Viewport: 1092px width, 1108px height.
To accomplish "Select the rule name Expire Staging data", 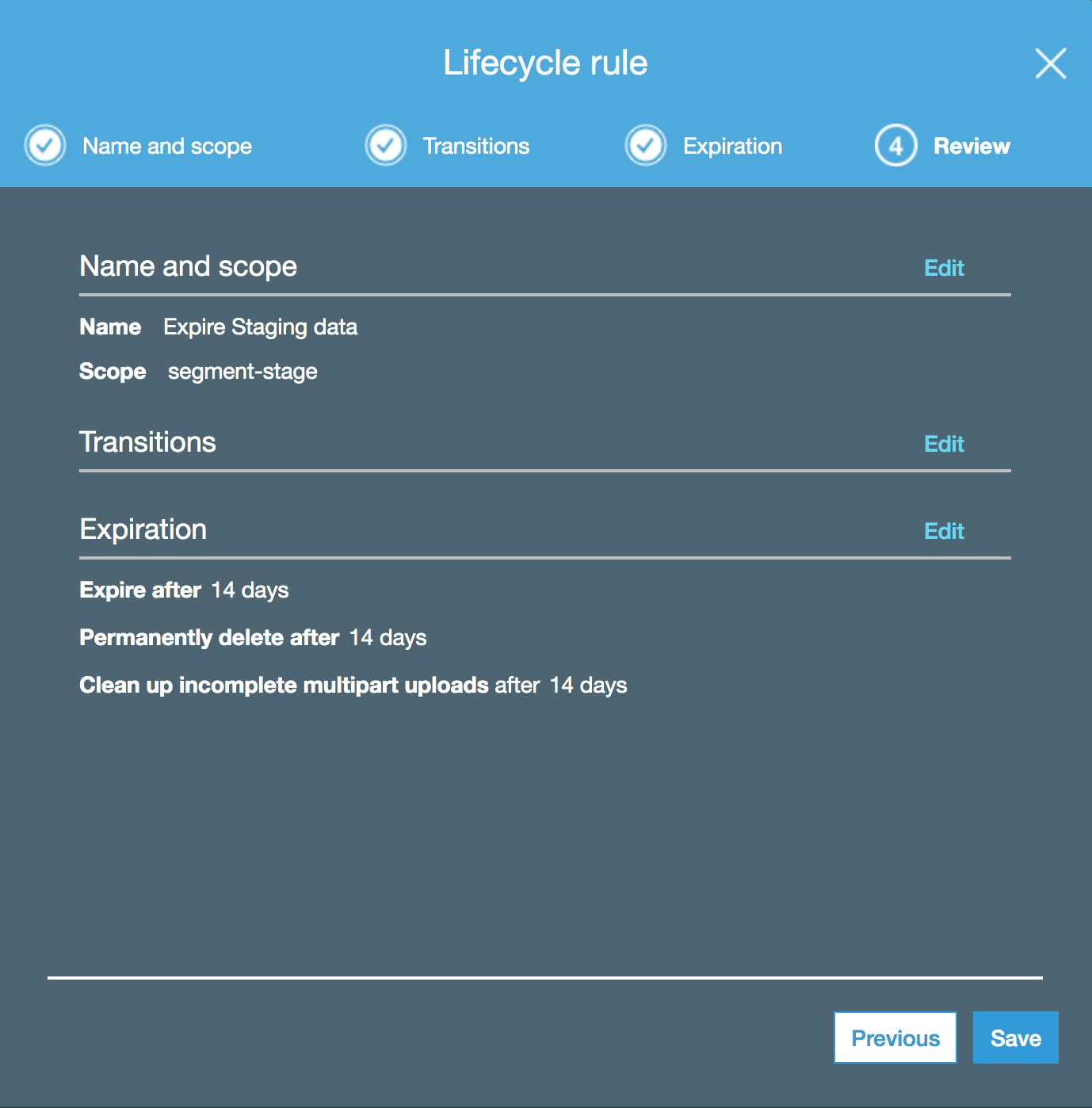I will [x=260, y=327].
